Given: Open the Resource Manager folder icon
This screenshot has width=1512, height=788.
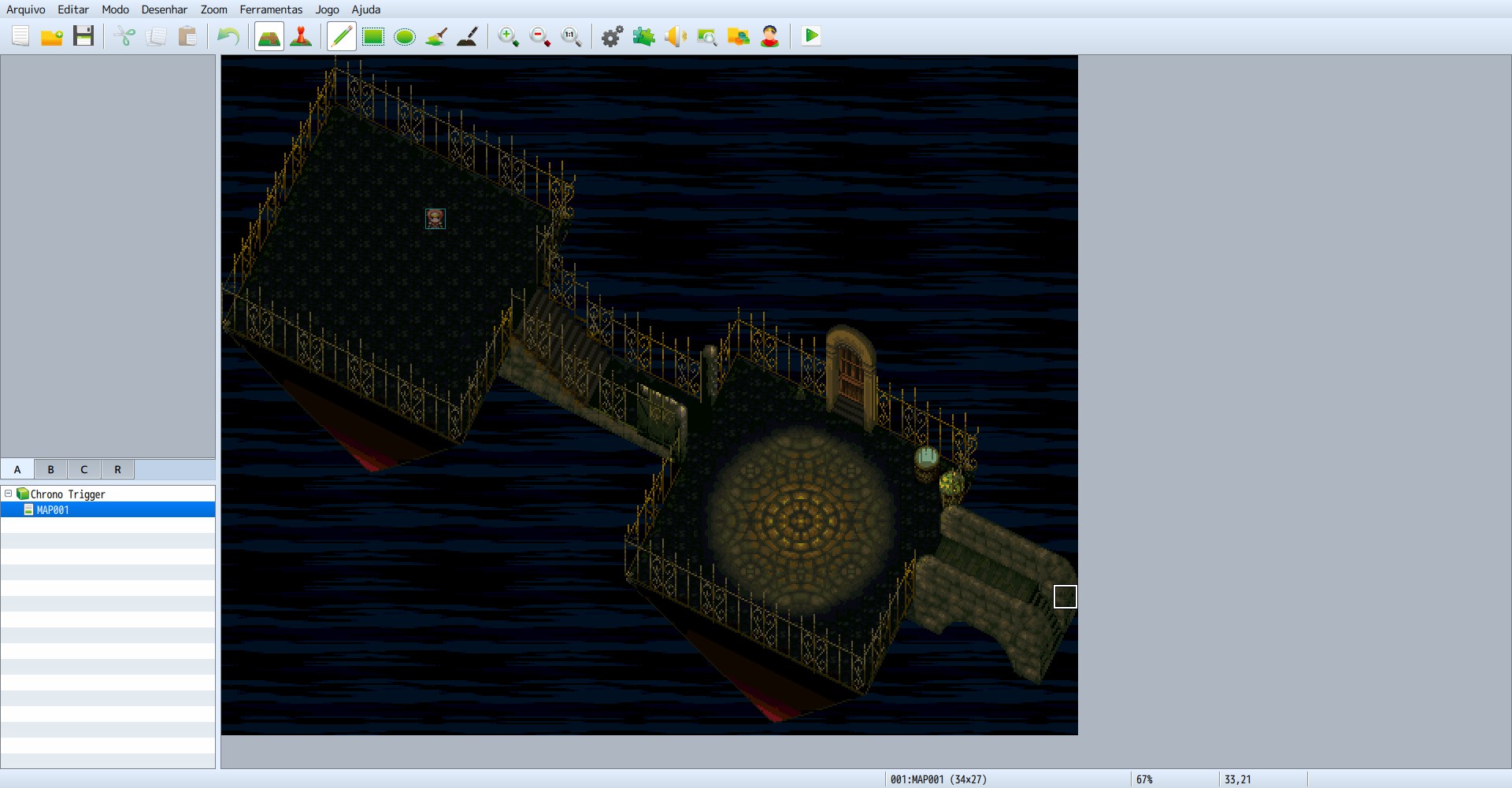Looking at the screenshot, I should [x=739, y=36].
